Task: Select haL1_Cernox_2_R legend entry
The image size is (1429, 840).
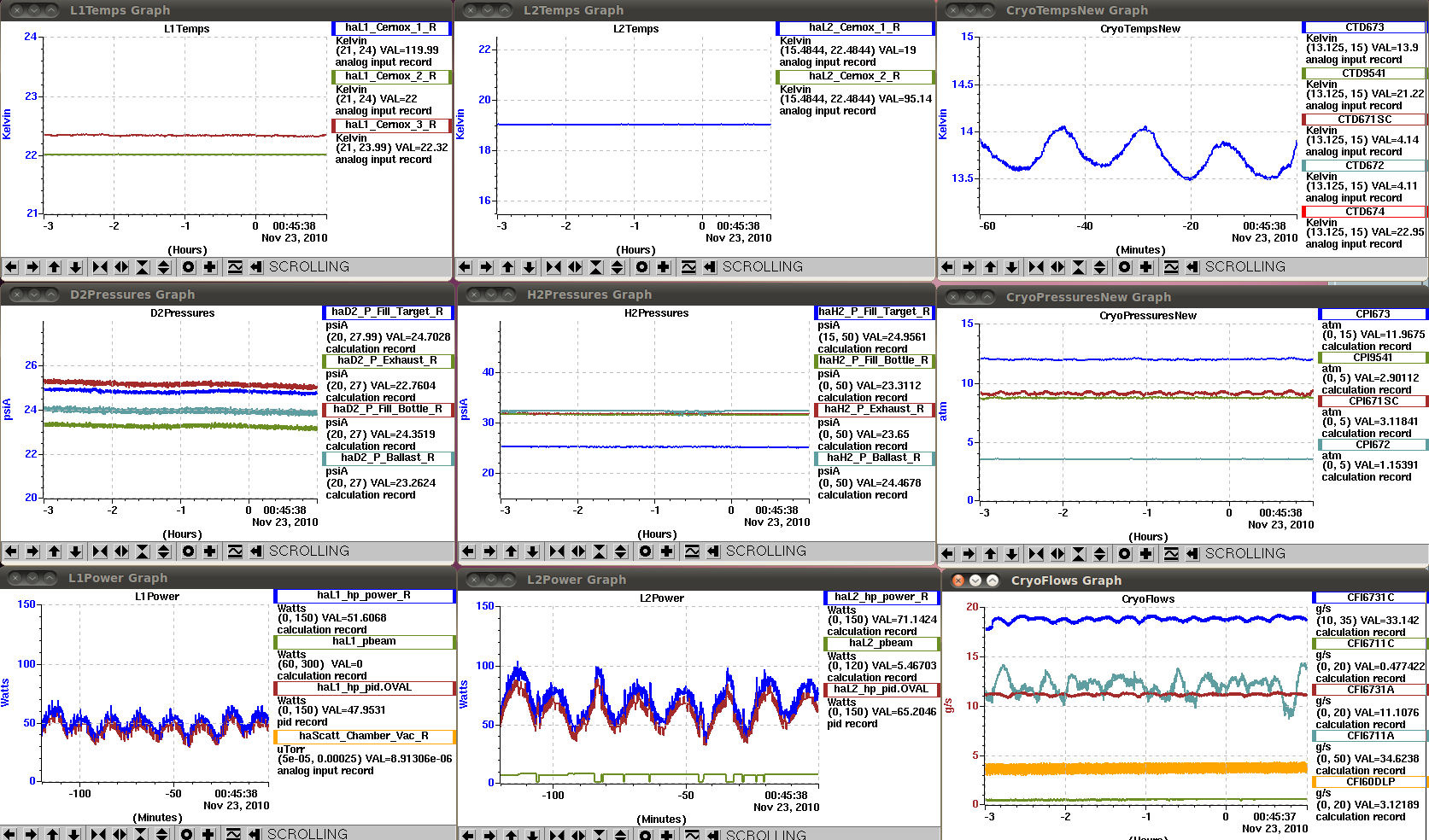Action: click(x=391, y=77)
